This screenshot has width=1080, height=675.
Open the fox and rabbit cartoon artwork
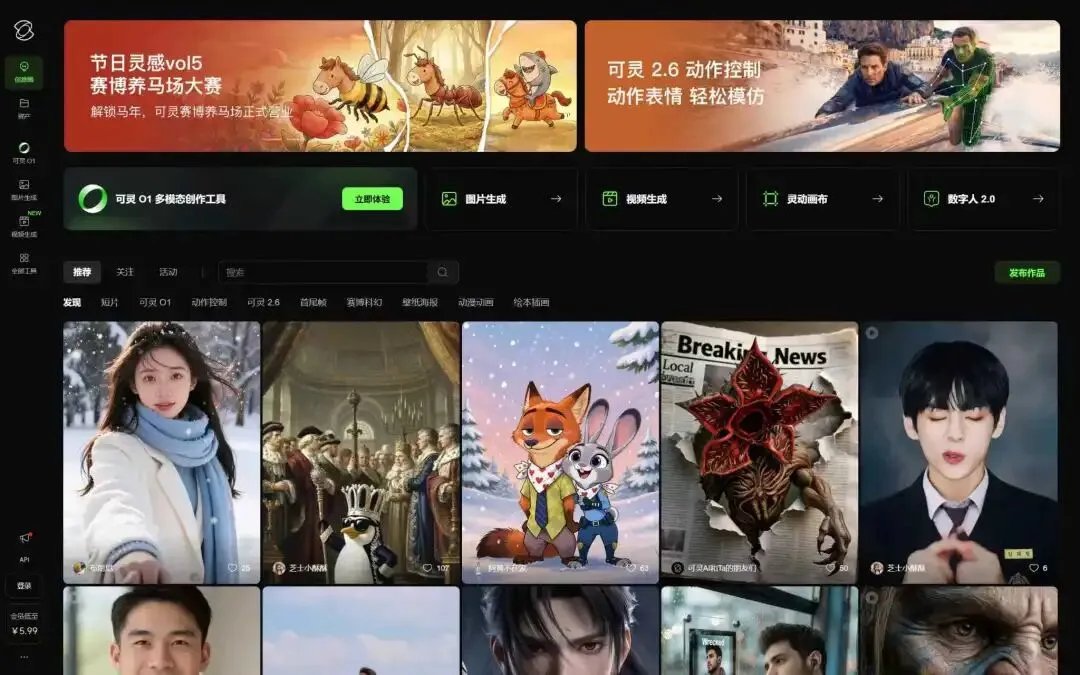coord(561,452)
